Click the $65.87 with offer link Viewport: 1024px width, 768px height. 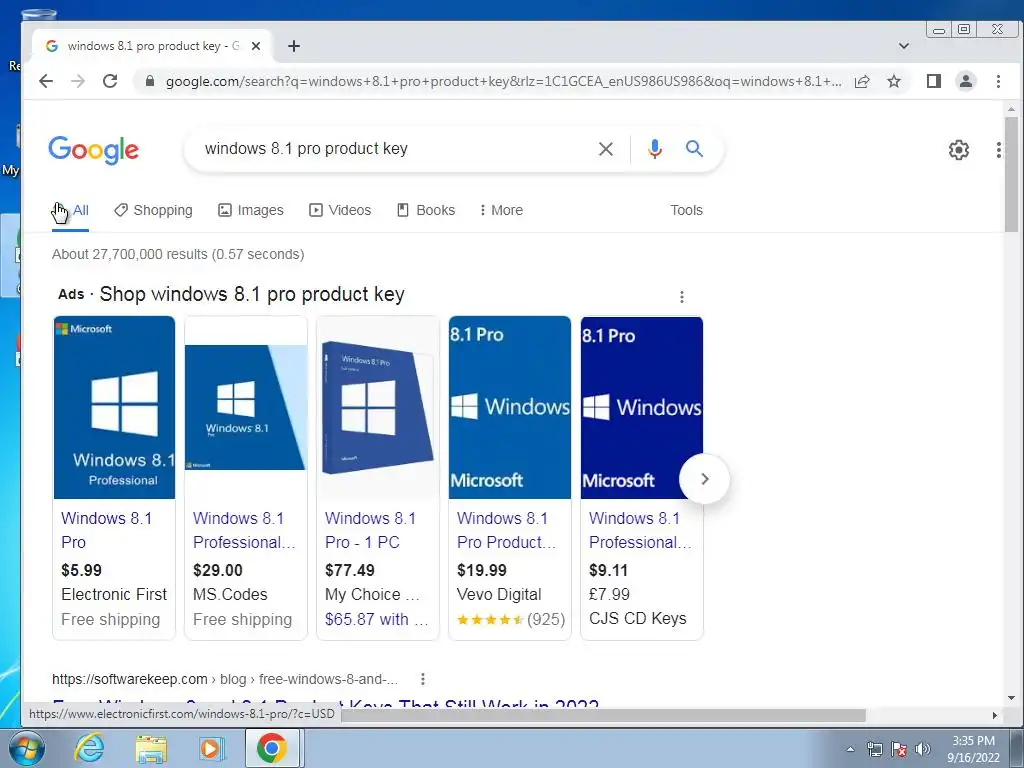coord(377,619)
